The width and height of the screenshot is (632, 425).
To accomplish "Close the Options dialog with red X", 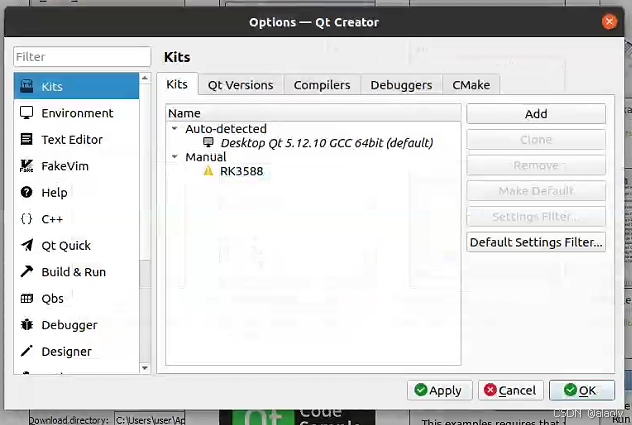I will click(x=609, y=21).
